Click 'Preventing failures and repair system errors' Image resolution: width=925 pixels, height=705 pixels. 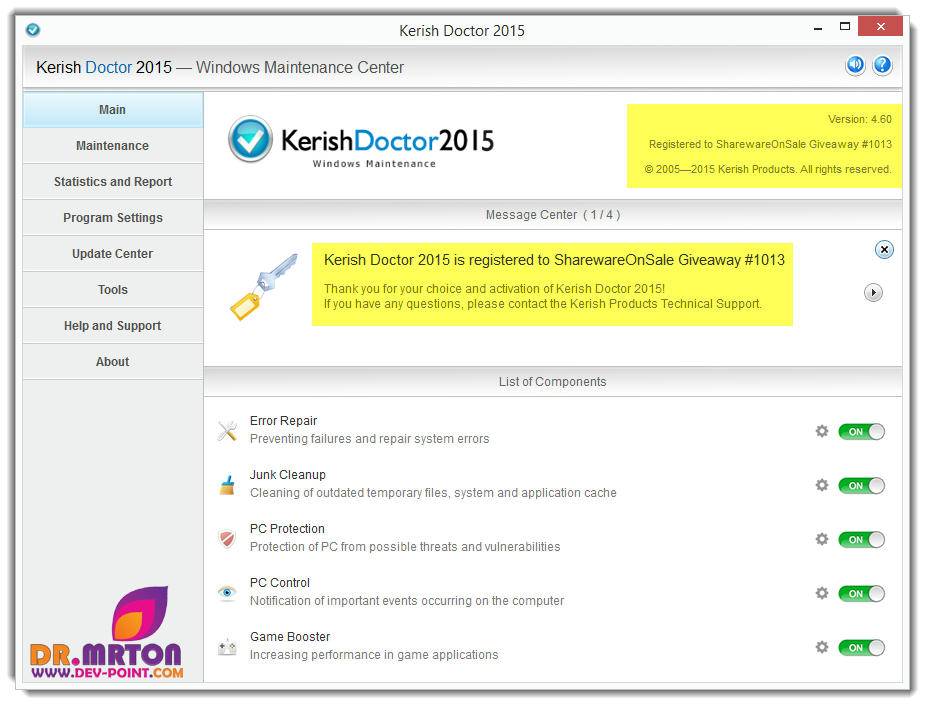point(369,439)
